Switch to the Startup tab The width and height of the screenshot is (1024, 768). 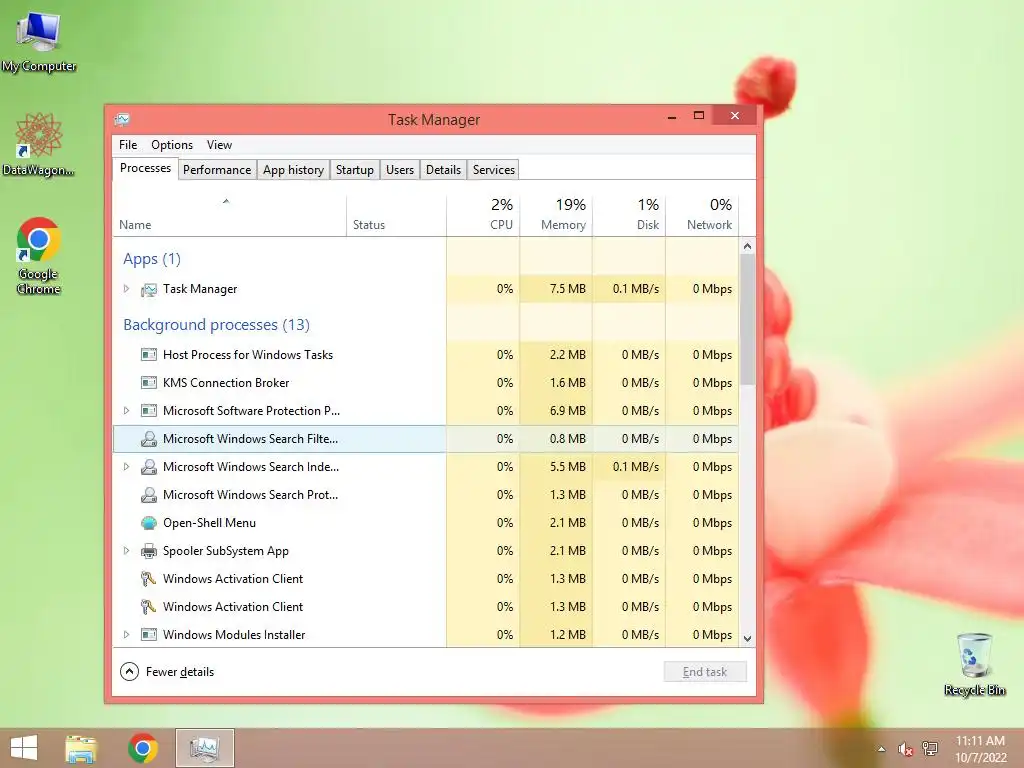tap(355, 170)
